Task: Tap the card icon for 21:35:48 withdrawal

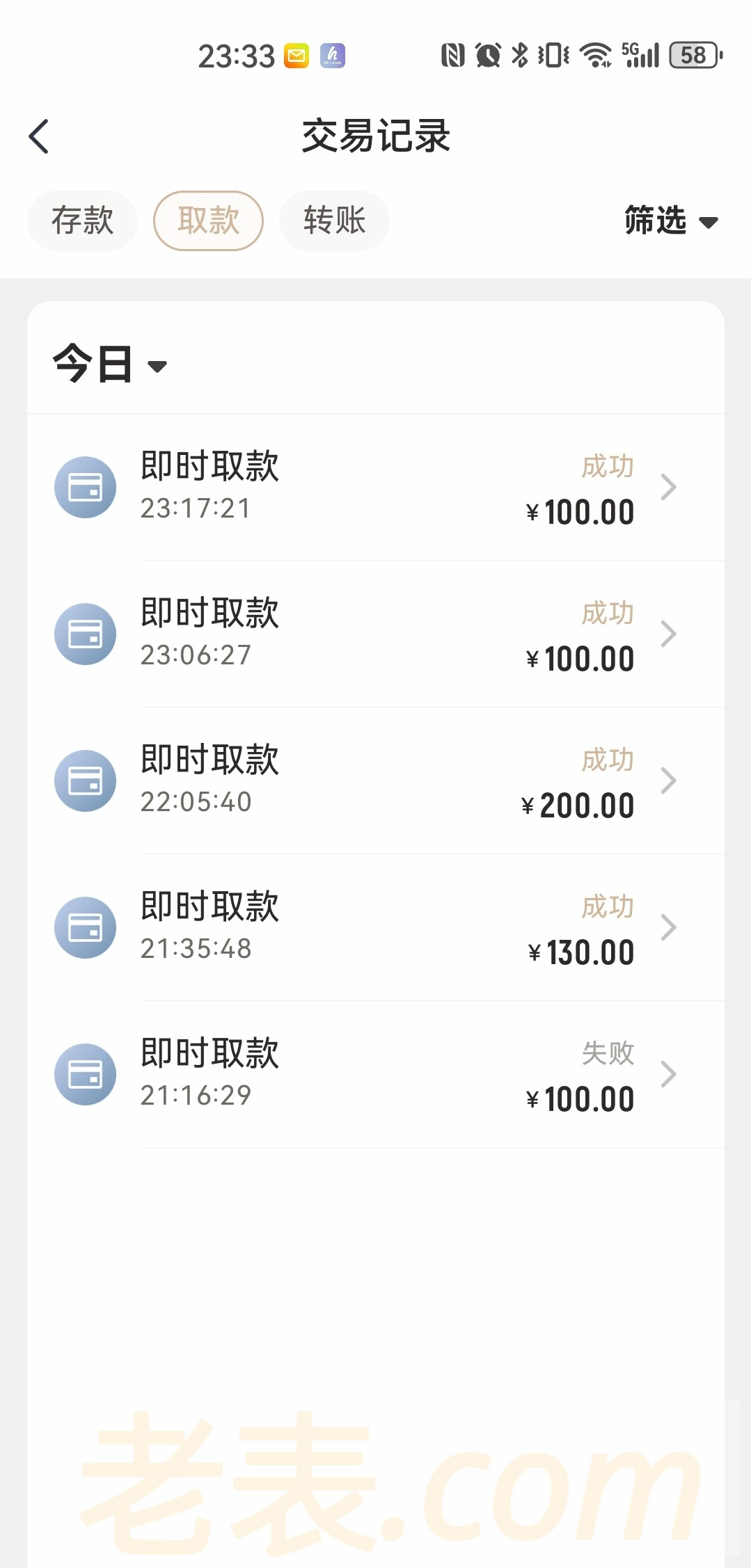Action: (85, 927)
